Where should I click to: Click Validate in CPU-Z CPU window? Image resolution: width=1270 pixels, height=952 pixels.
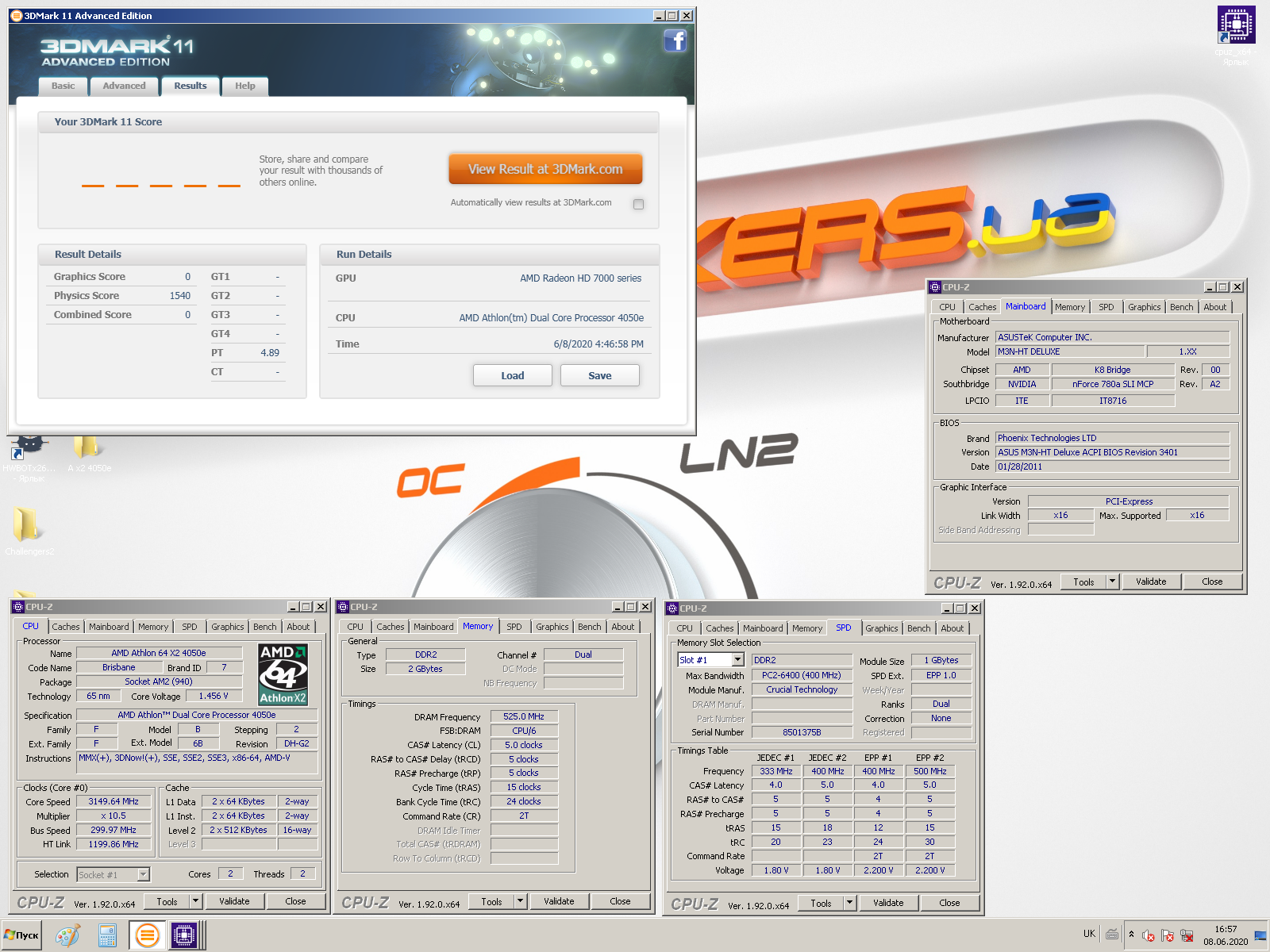[x=234, y=901]
